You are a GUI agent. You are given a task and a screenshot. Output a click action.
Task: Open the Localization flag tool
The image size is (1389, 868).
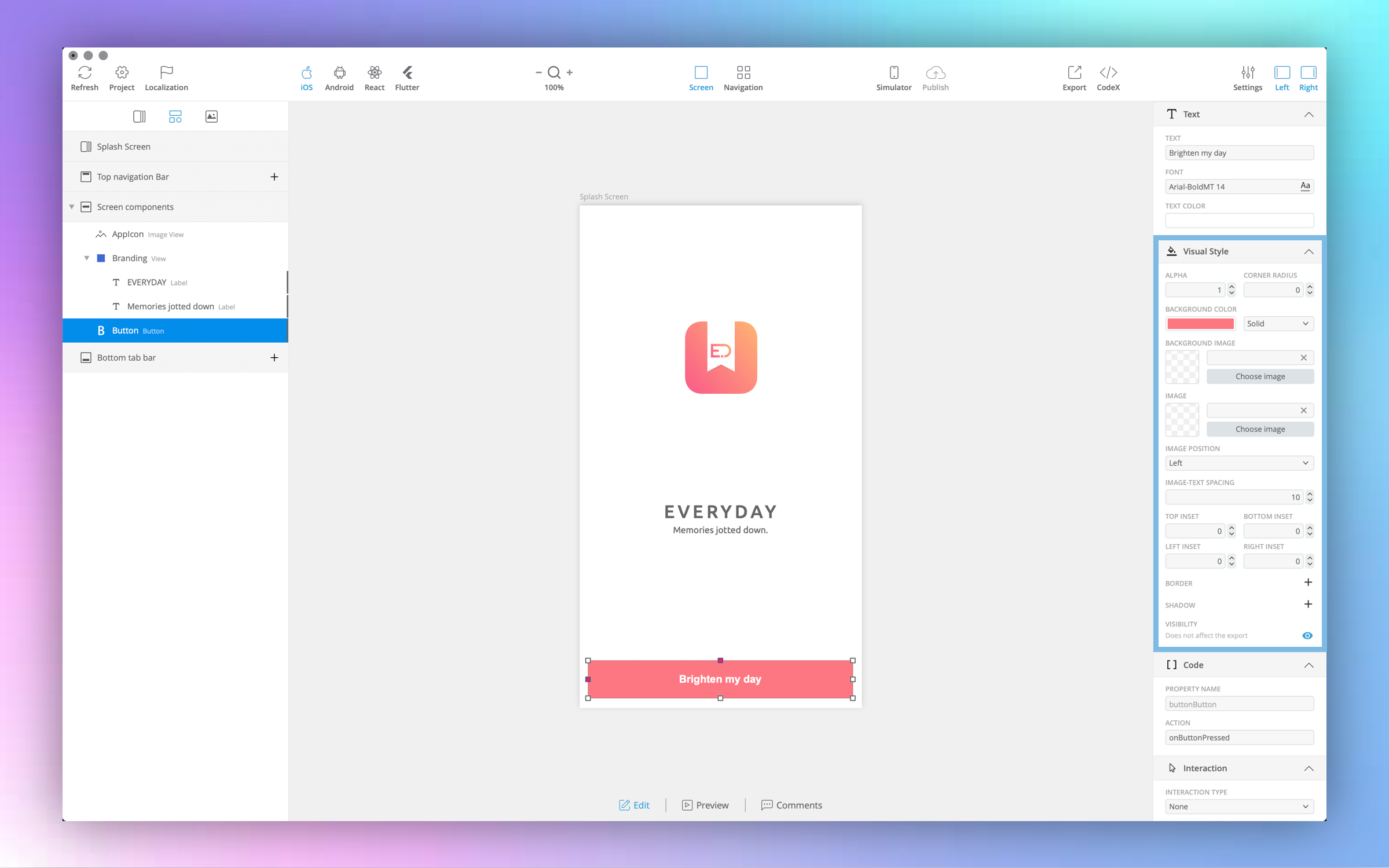coord(166,73)
